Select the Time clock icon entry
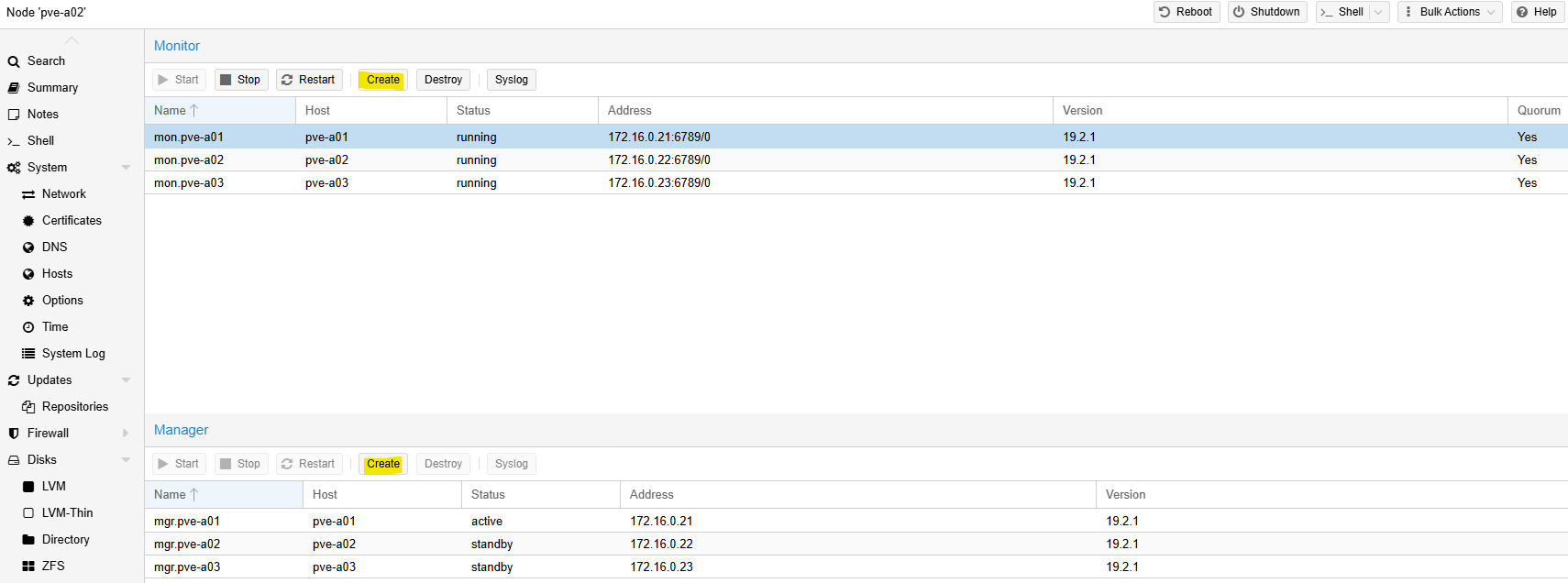Viewport: 1568px width, 583px height. [28, 327]
